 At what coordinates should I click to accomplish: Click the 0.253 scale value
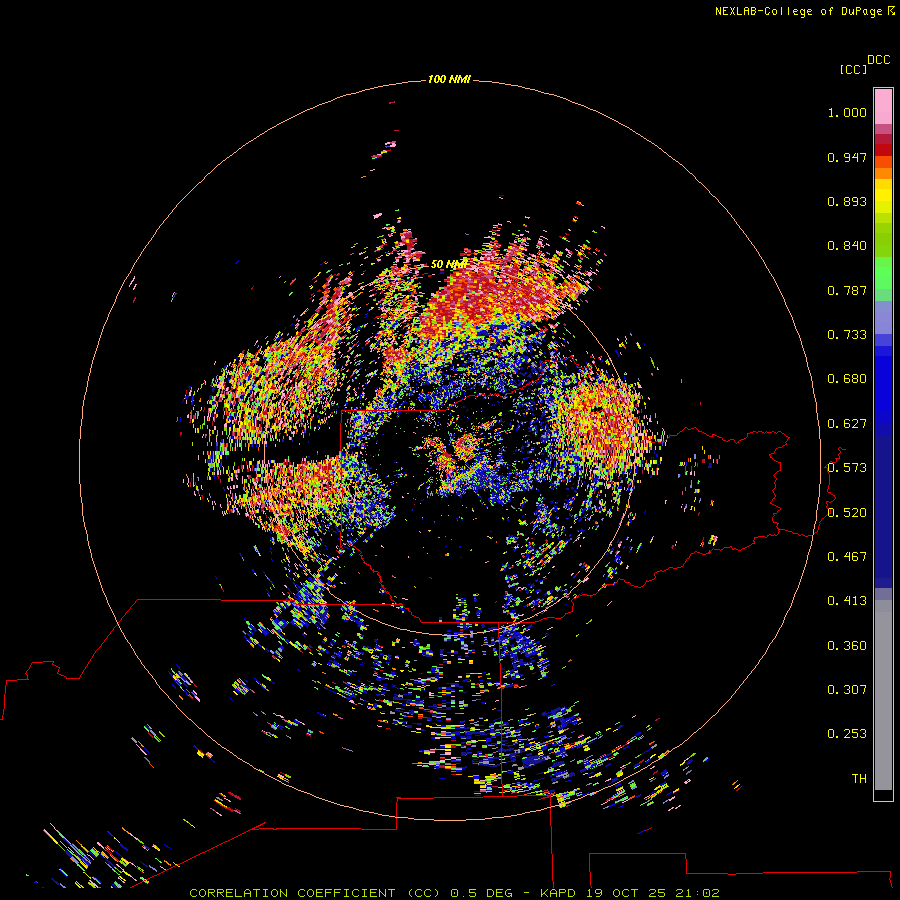tap(847, 734)
